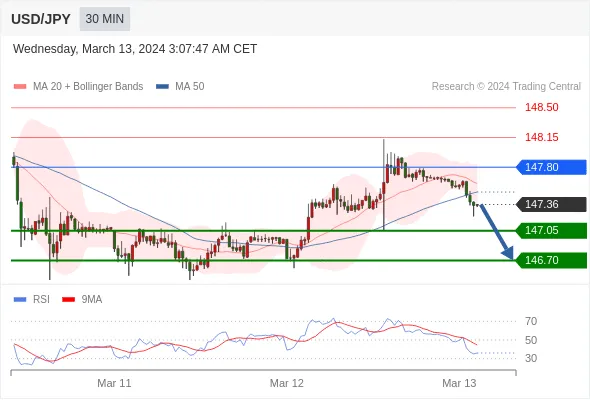Click the Mar 13 date axis label
This screenshot has width=590, height=400.
point(459,383)
